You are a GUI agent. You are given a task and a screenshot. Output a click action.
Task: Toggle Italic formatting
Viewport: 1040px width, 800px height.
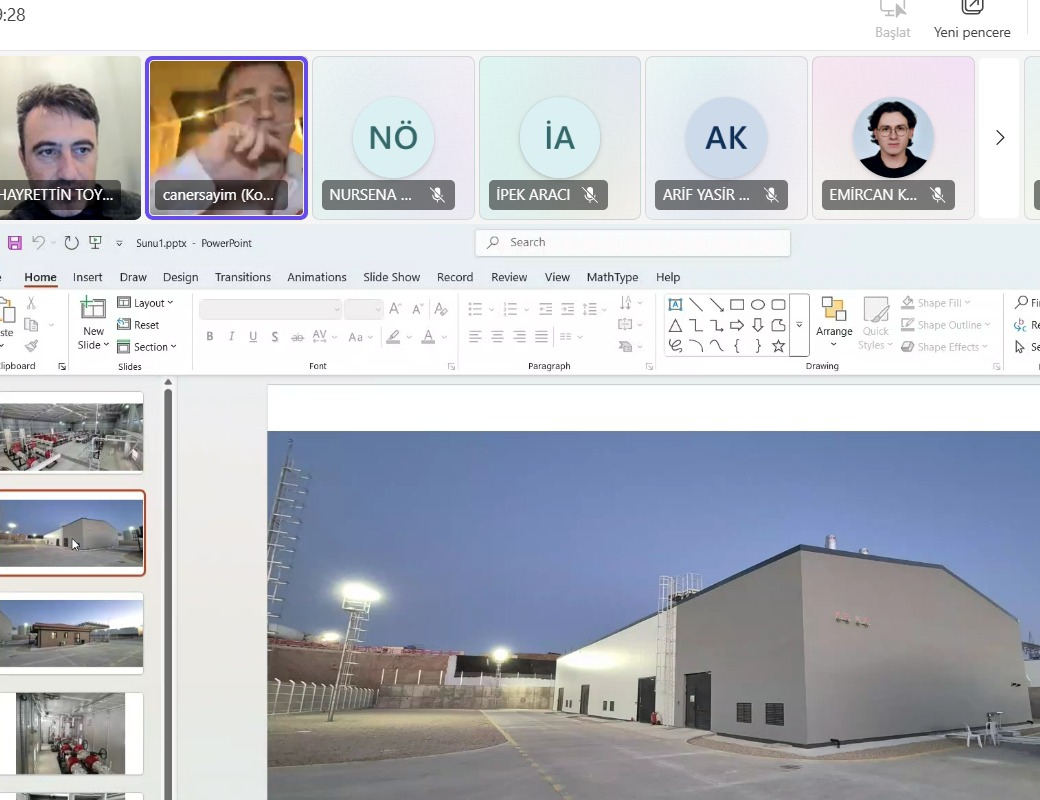click(231, 337)
